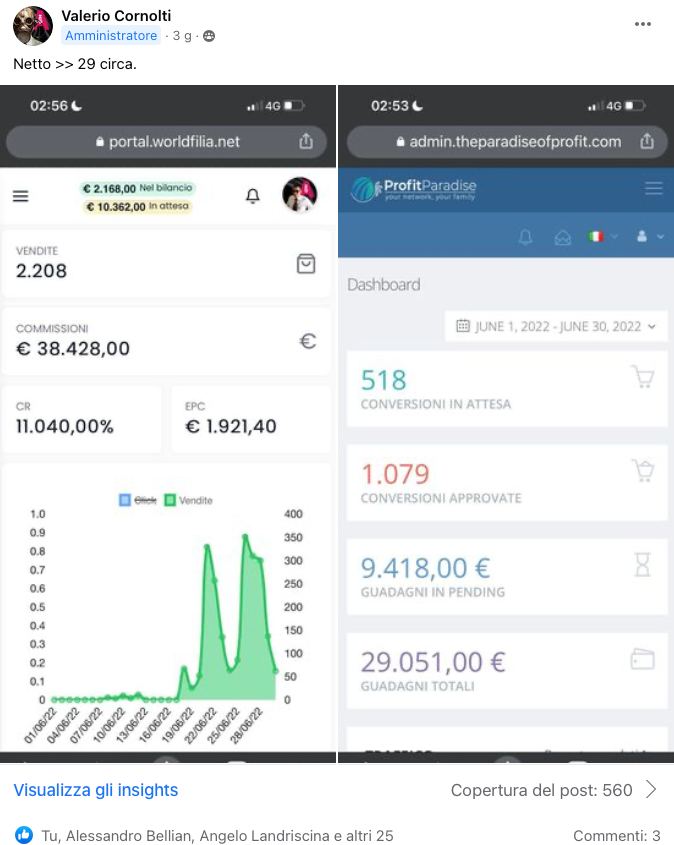Open the ProfitParadise user account dropdown
Viewport: 674px width, 845px height.
[x=650, y=237]
